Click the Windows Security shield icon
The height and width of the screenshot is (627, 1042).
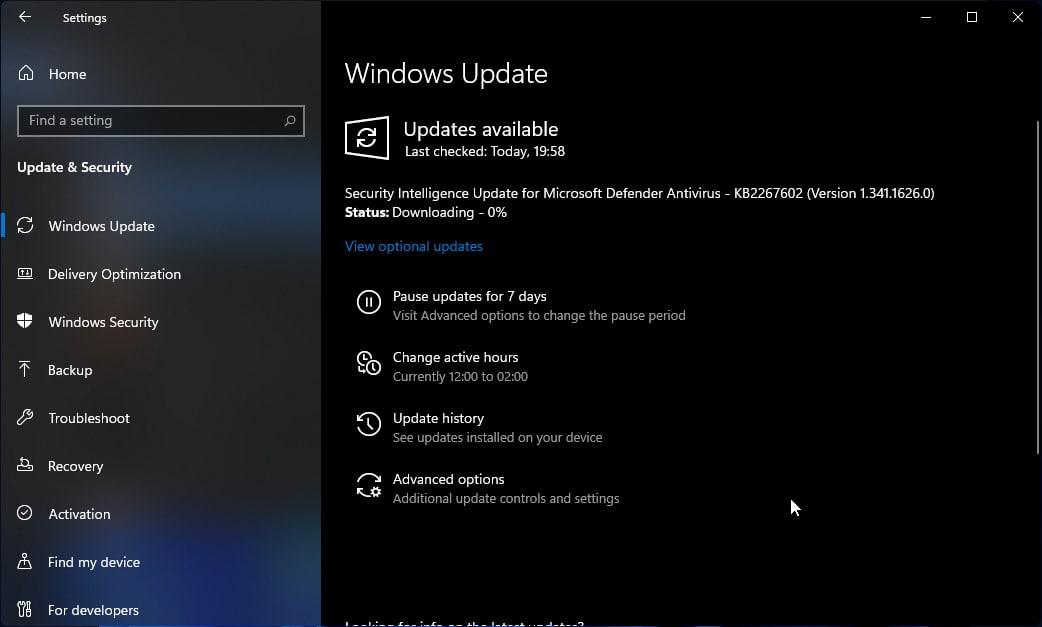click(25, 321)
